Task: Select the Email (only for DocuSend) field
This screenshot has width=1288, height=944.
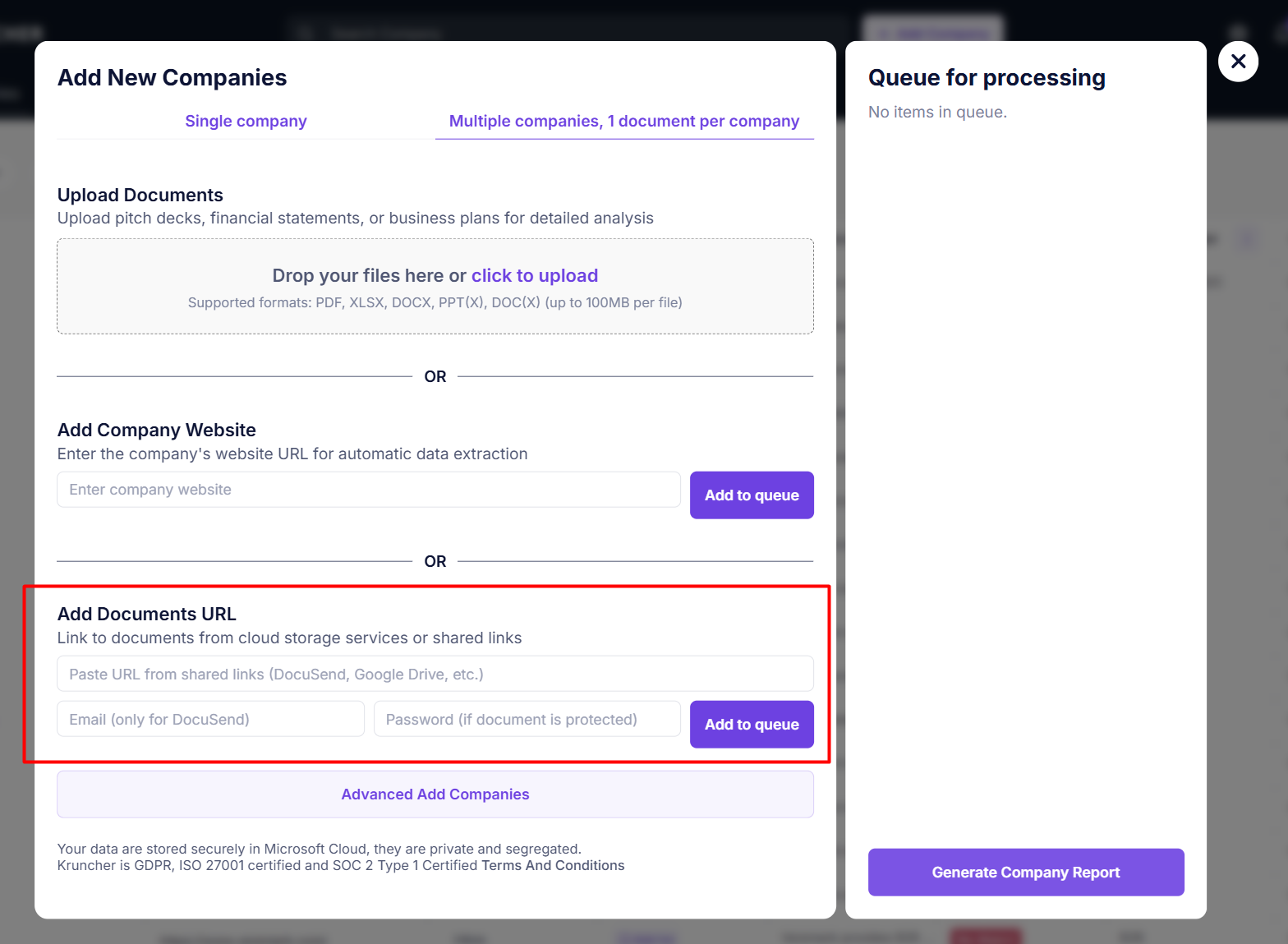Action: pyautogui.click(x=210, y=718)
